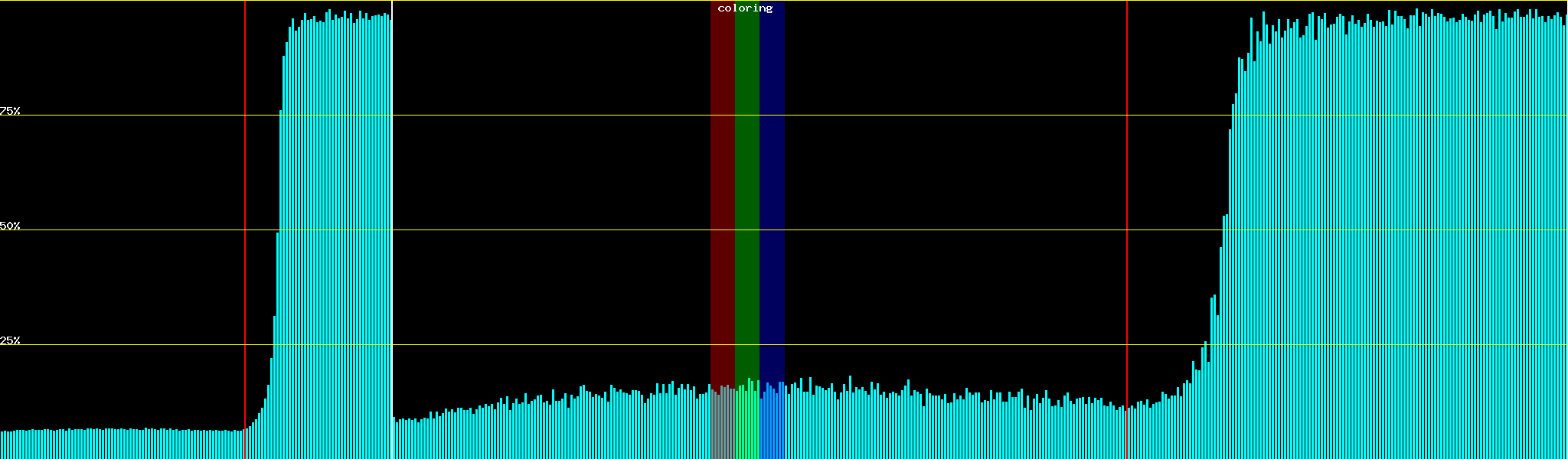Select the white vertical marker line

392,229
